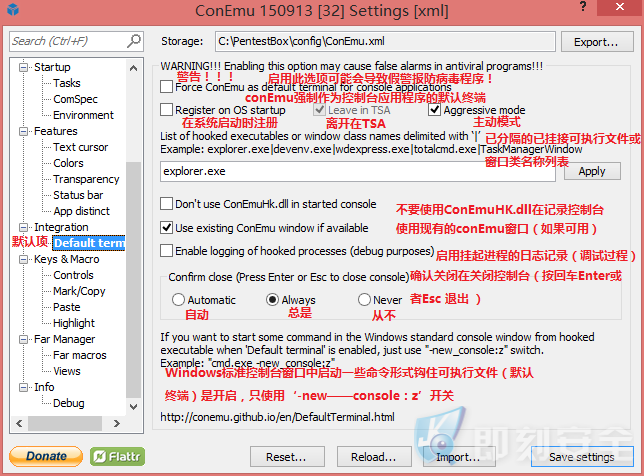
Task: Open the Paste settings page
Action: coord(67,307)
